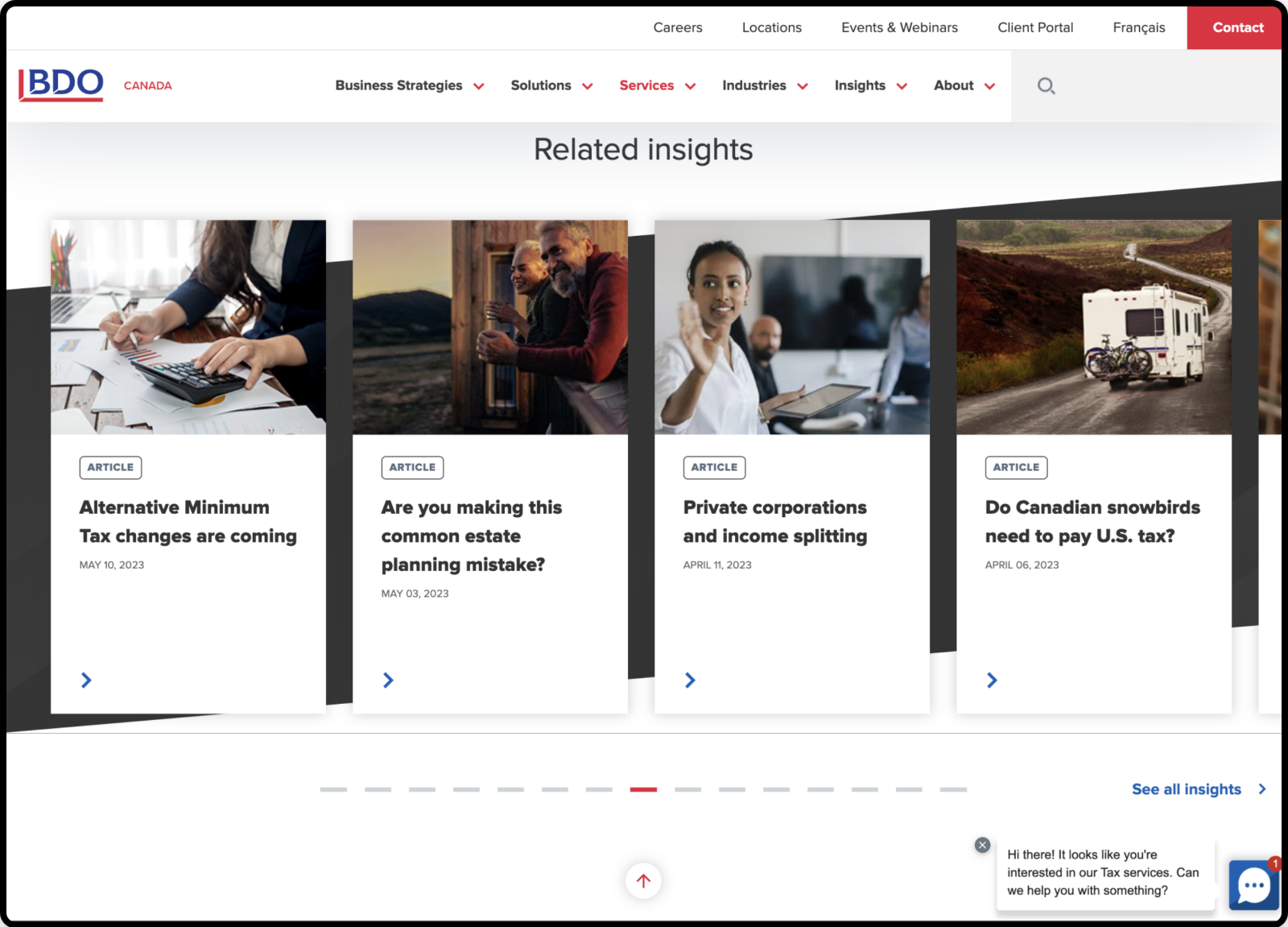Switch site language to Français

[x=1138, y=27]
